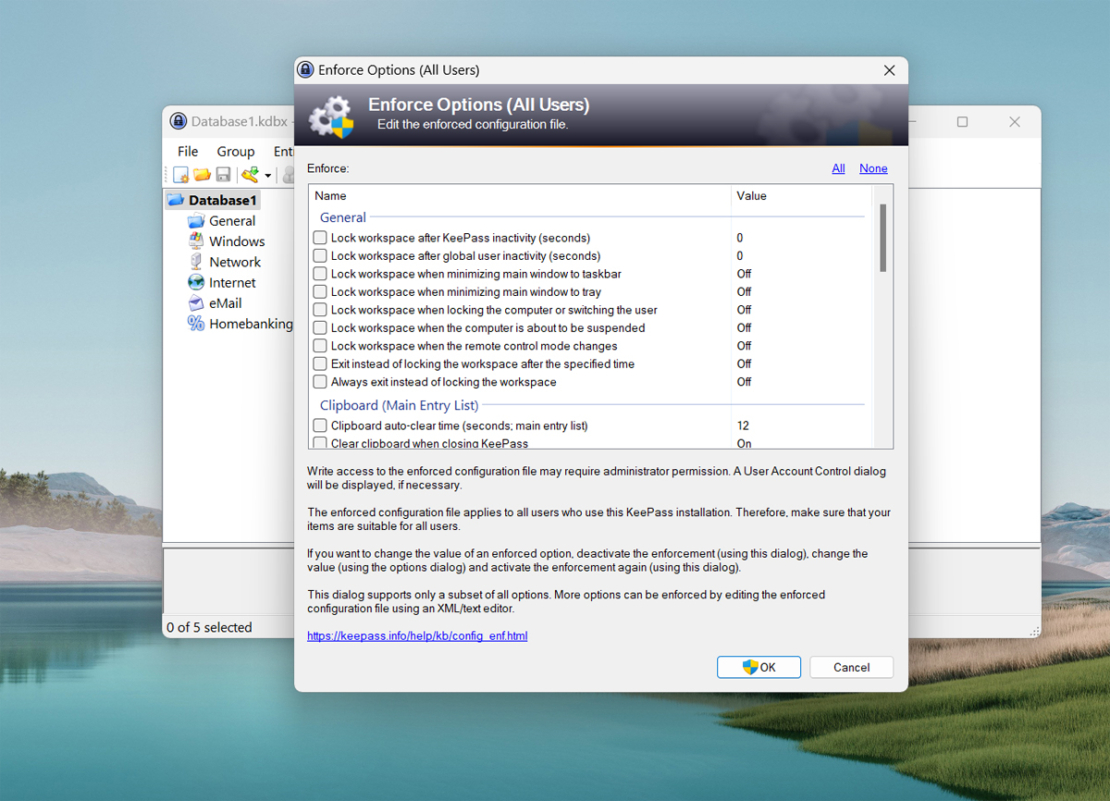1110x801 pixels.
Task: Open the File menu
Action: tap(186, 151)
